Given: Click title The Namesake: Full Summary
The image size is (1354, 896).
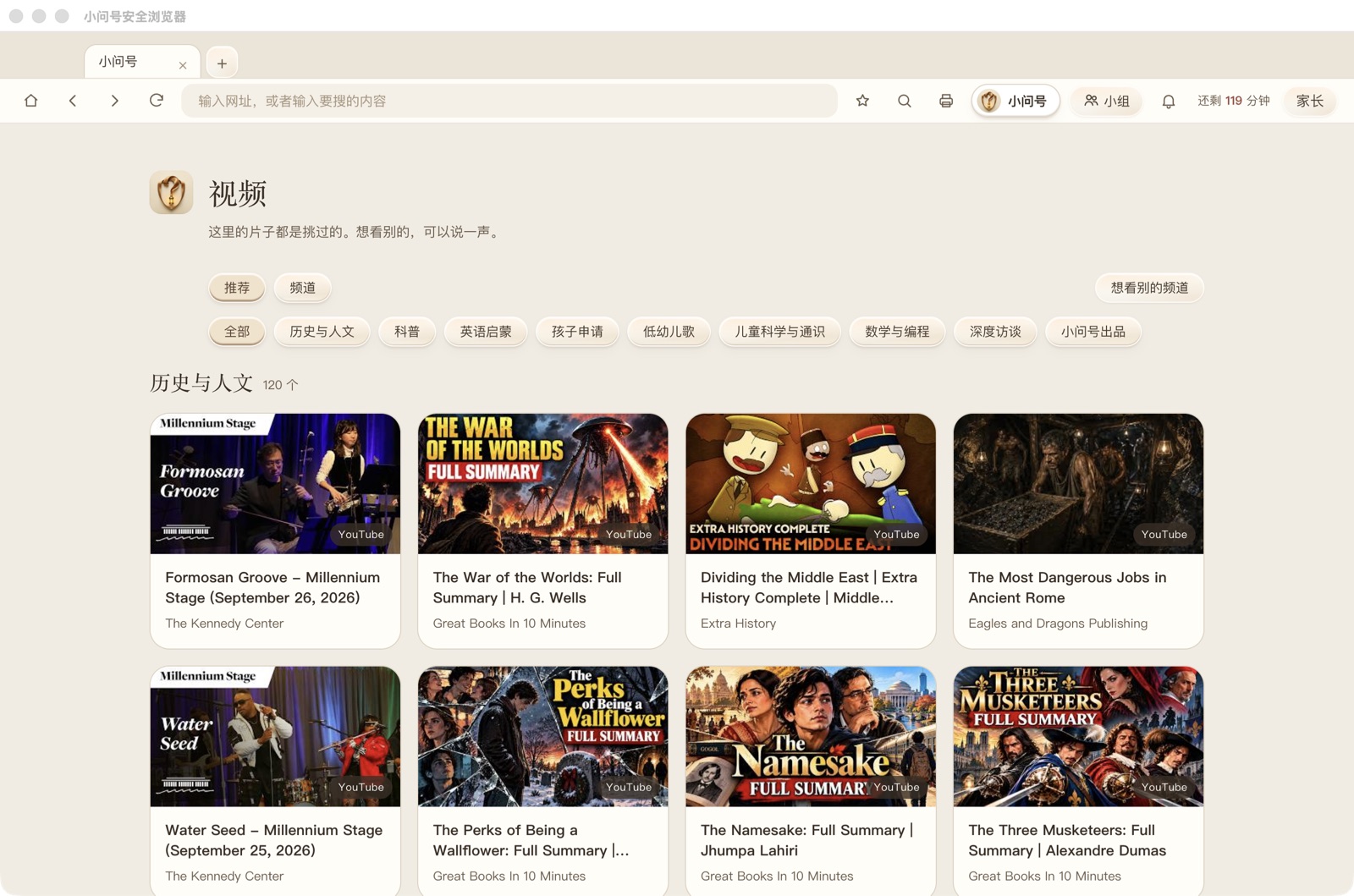Looking at the screenshot, I should click(807, 840).
